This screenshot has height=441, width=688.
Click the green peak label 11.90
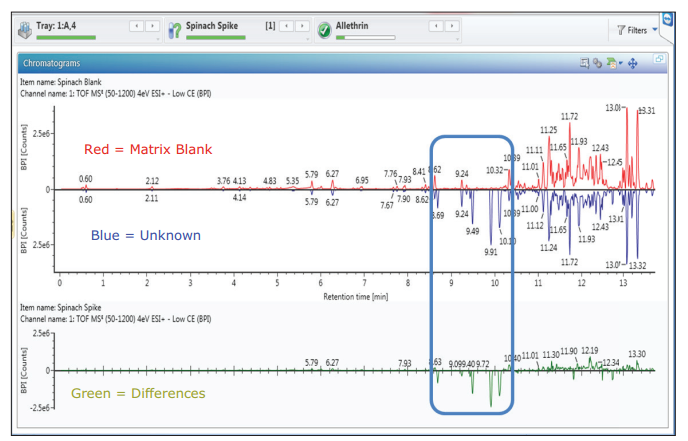pyautogui.click(x=569, y=352)
